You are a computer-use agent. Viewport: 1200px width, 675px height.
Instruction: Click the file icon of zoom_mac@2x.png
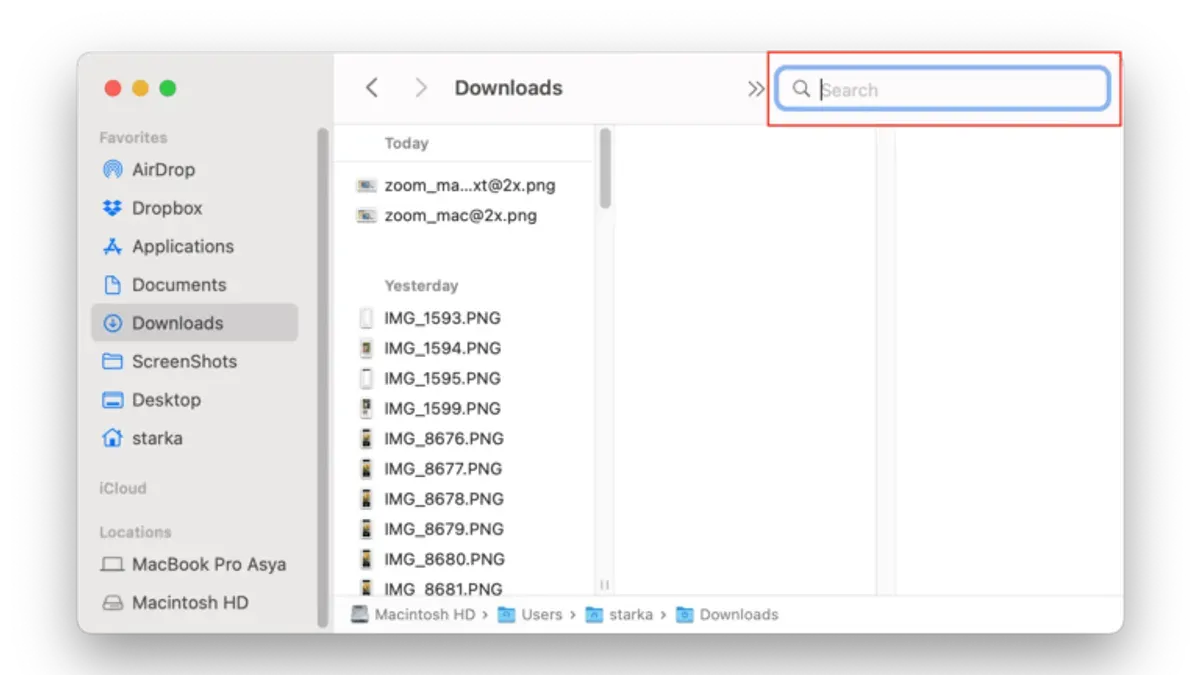click(367, 215)
